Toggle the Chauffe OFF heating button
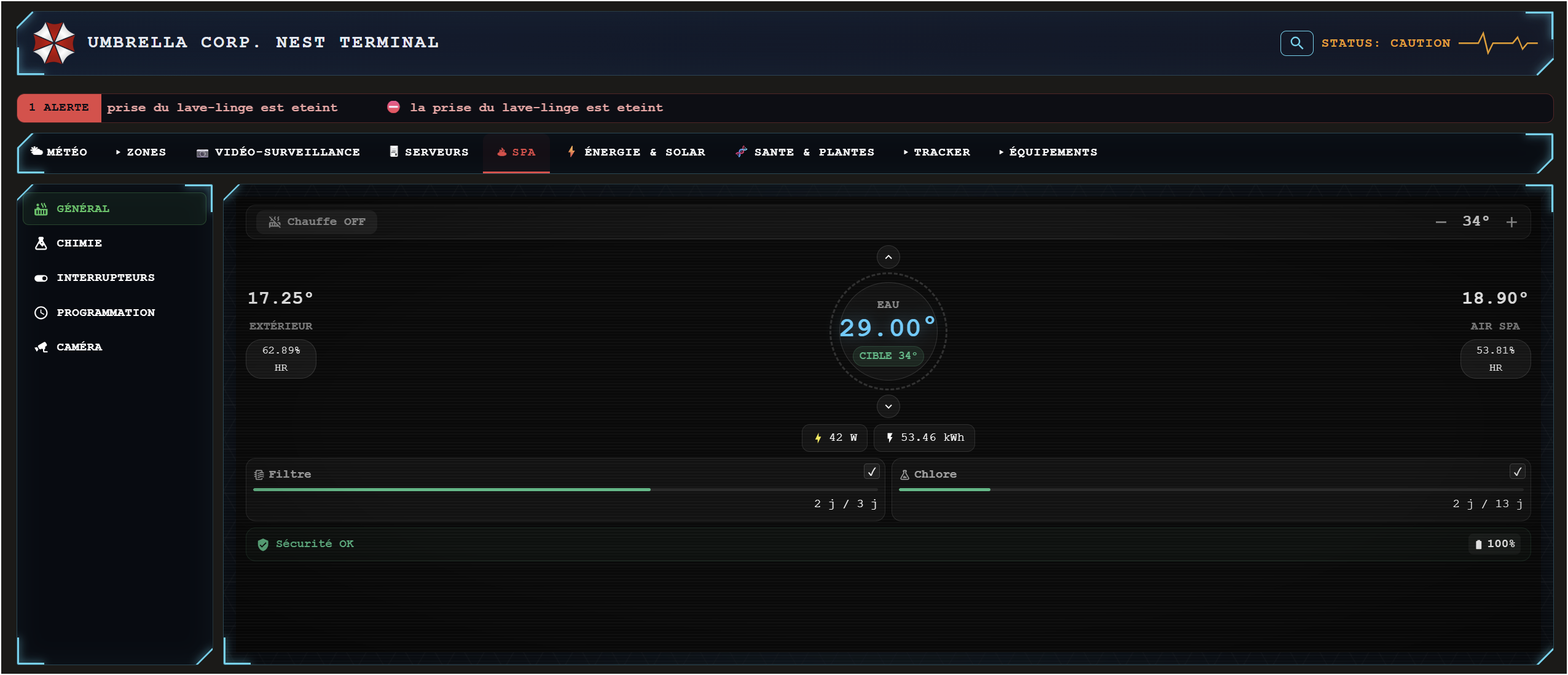This screenshot has width=1568, height=675. point(317,221)
